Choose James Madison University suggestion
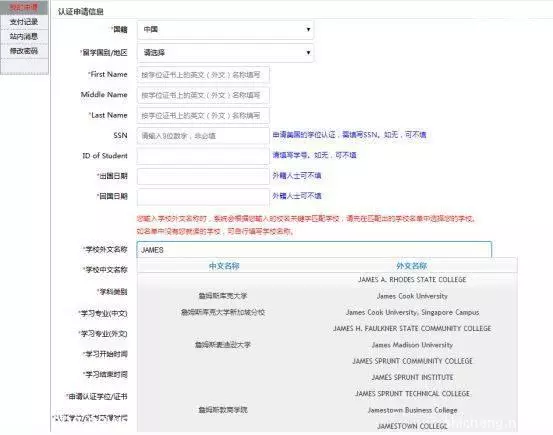Screen dimensions: 553x435 (412, 345)
